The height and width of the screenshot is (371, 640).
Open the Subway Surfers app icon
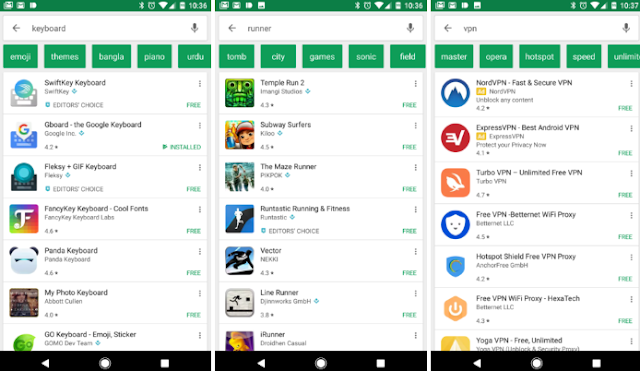click(x=240, y=135)
